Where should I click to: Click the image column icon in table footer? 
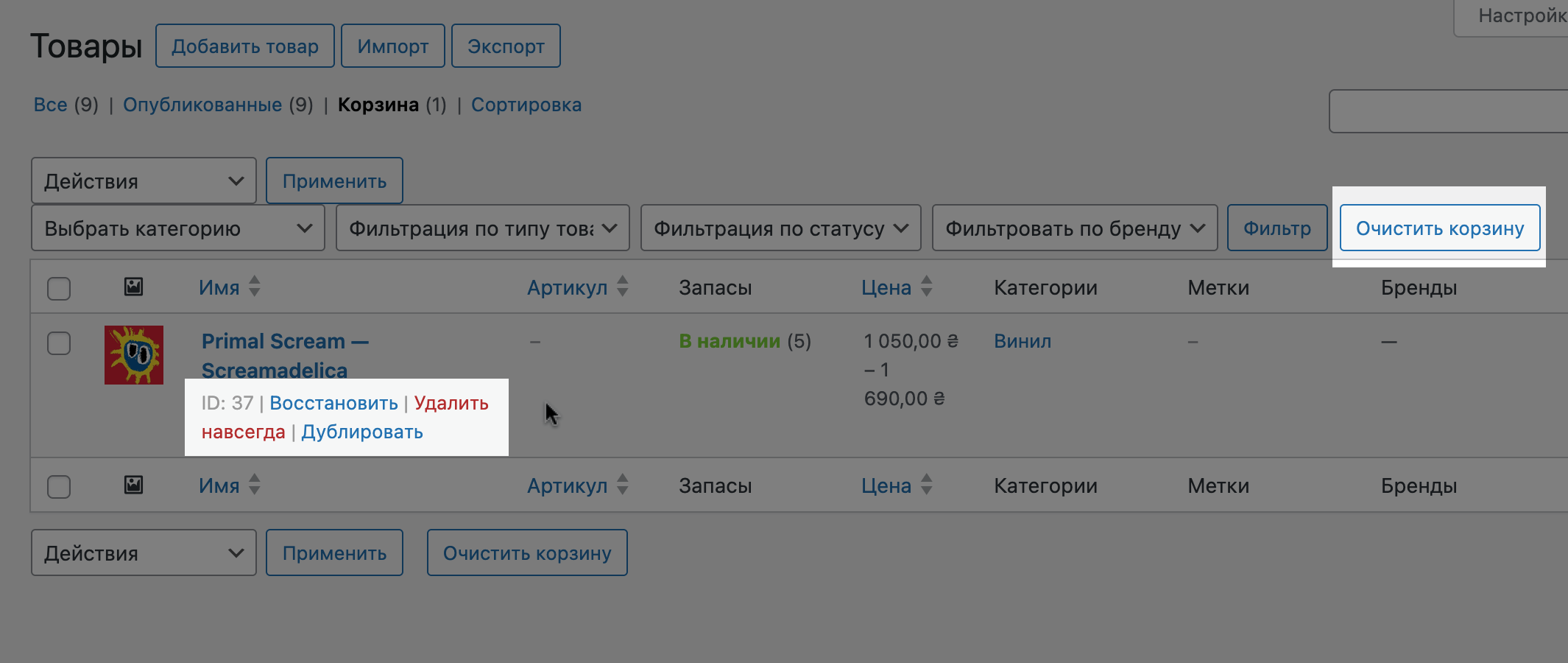133,485
